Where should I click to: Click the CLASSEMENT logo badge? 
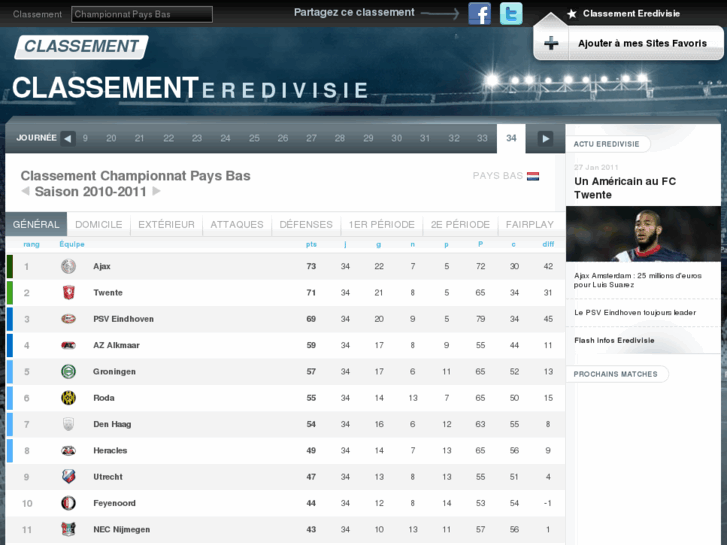(82, 47)
